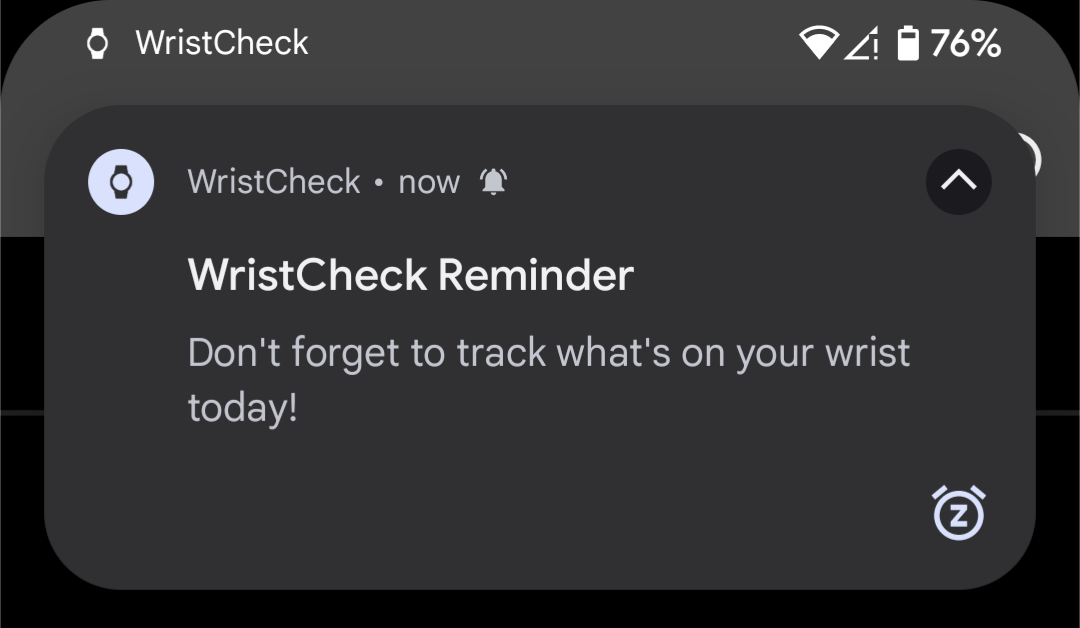Tap the cellular signal icon with exclamation
Image resolution: width=1080 pixels, height=628 pixels.
(862, 43)
